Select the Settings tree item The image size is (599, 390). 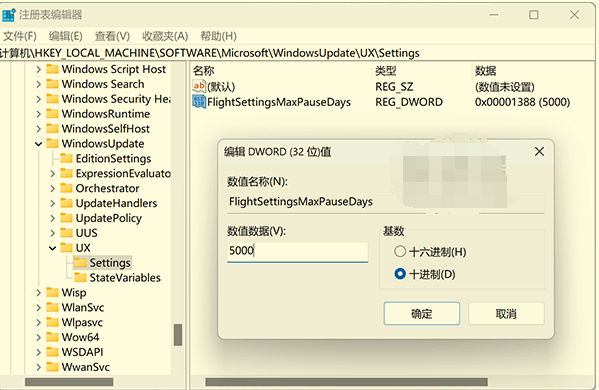(x=110, y=263)
